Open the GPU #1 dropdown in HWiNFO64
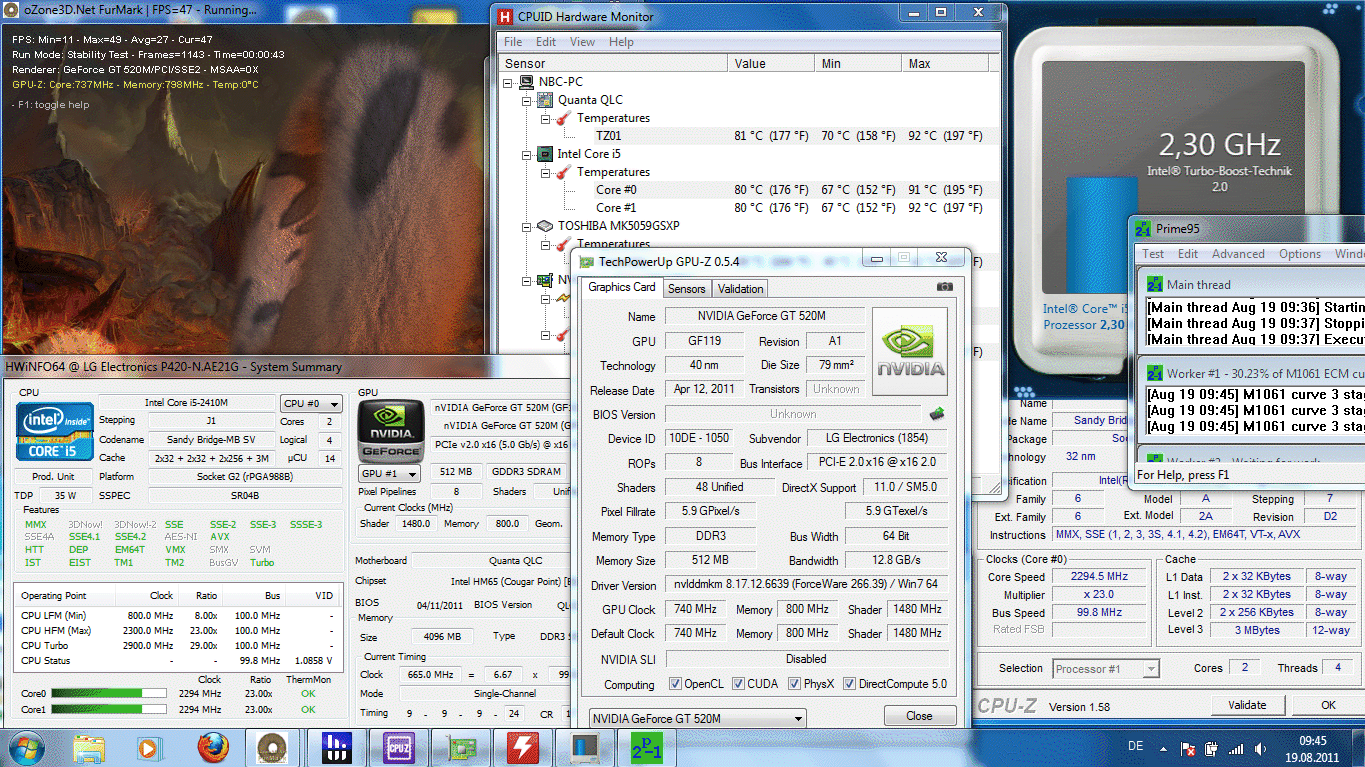This screenshot has height=767, width=1365. click(389, 473)
